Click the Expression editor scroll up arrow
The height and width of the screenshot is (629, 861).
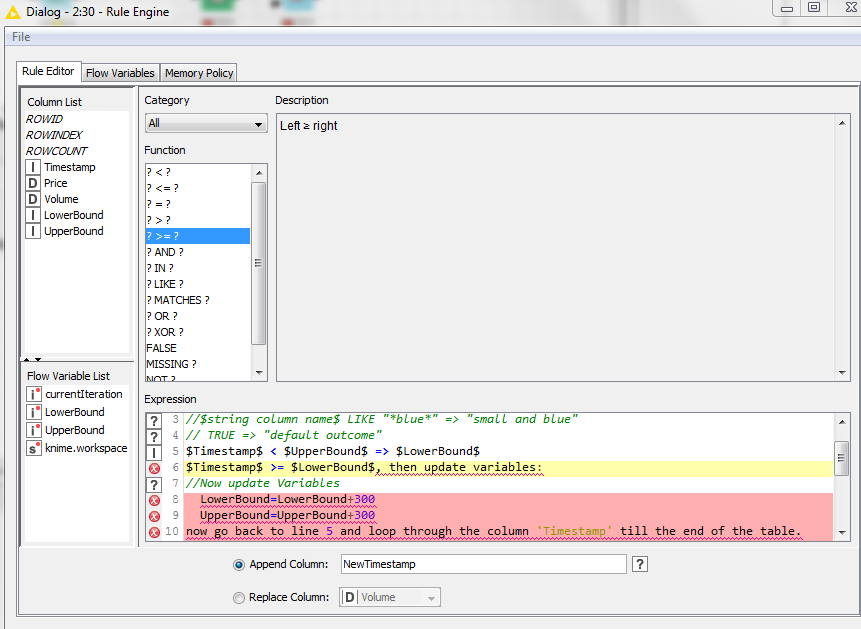coord(842,422)
